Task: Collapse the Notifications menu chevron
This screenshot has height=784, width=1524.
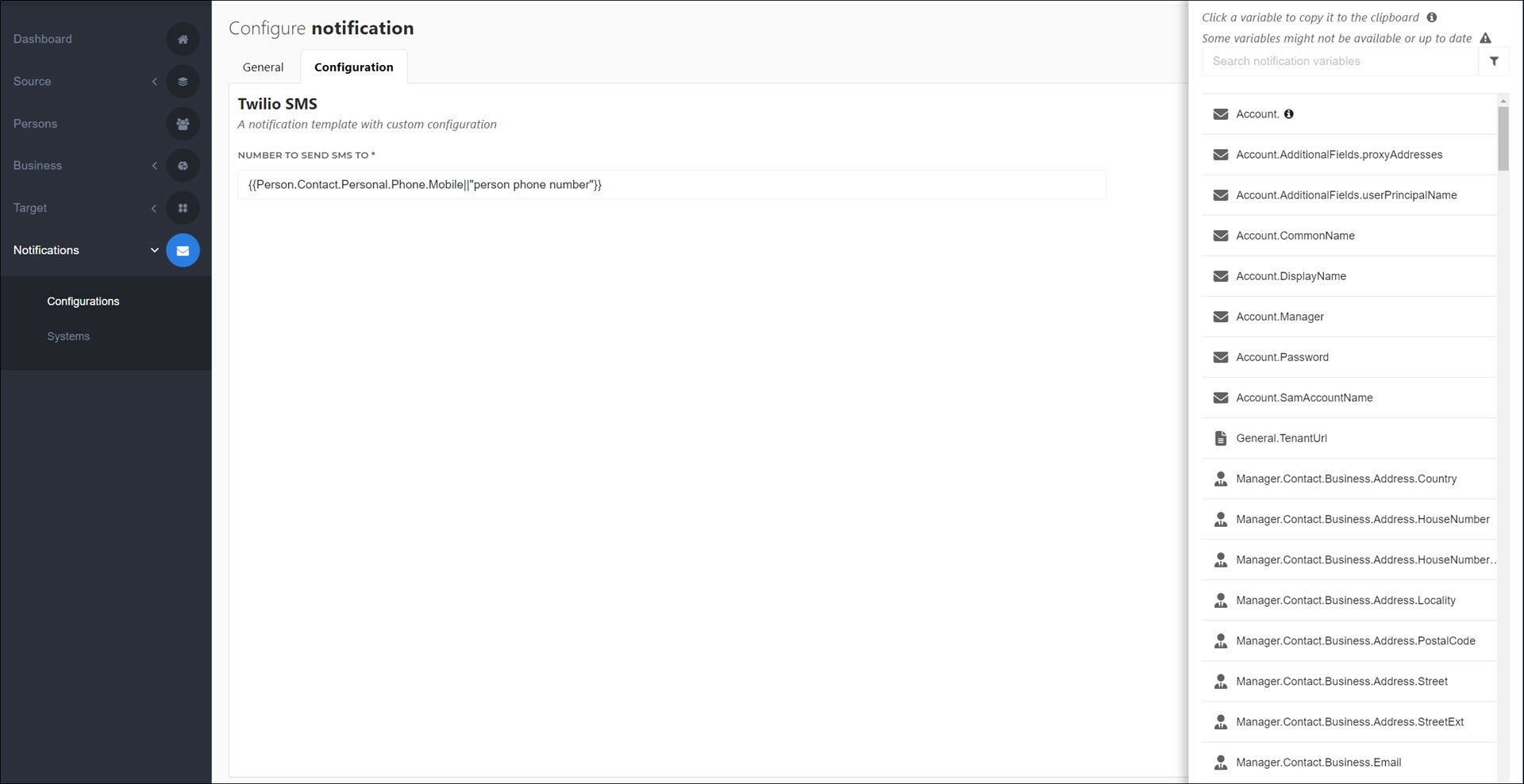Action: pyautogui.click(x=154, y=250)
